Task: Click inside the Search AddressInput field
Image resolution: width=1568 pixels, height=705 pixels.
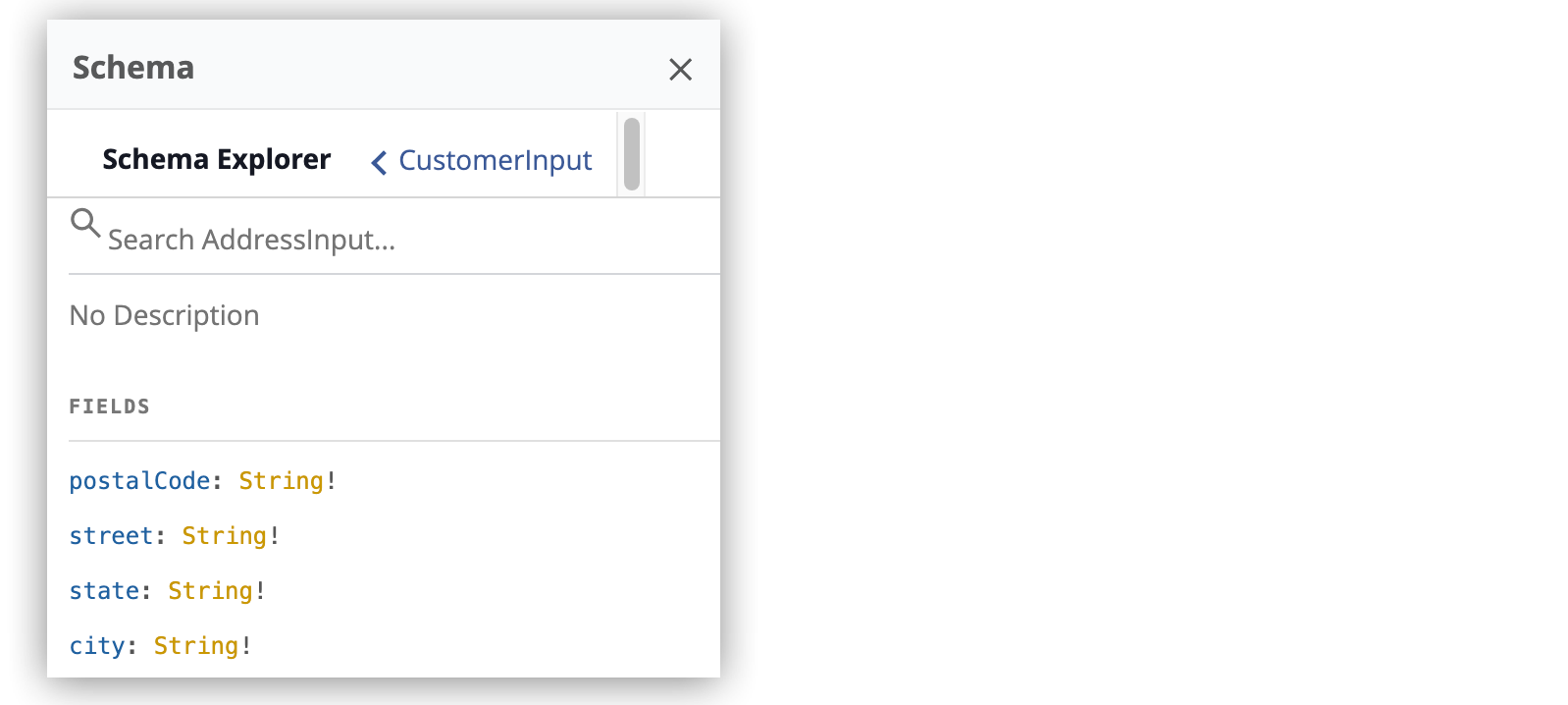Action: tap(294, 237)
